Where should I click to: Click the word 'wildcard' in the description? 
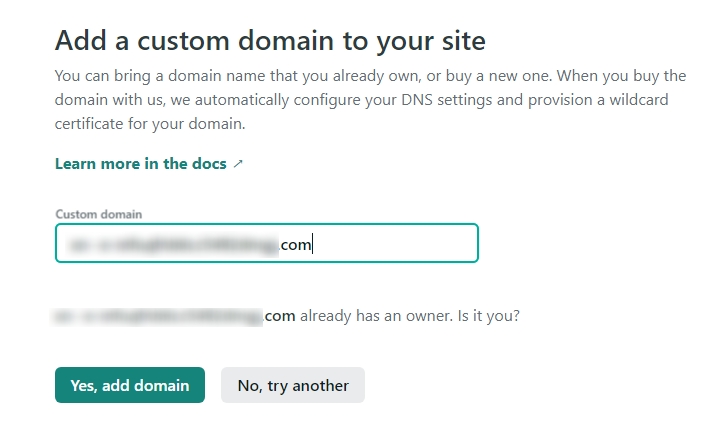tap(639, 100)
